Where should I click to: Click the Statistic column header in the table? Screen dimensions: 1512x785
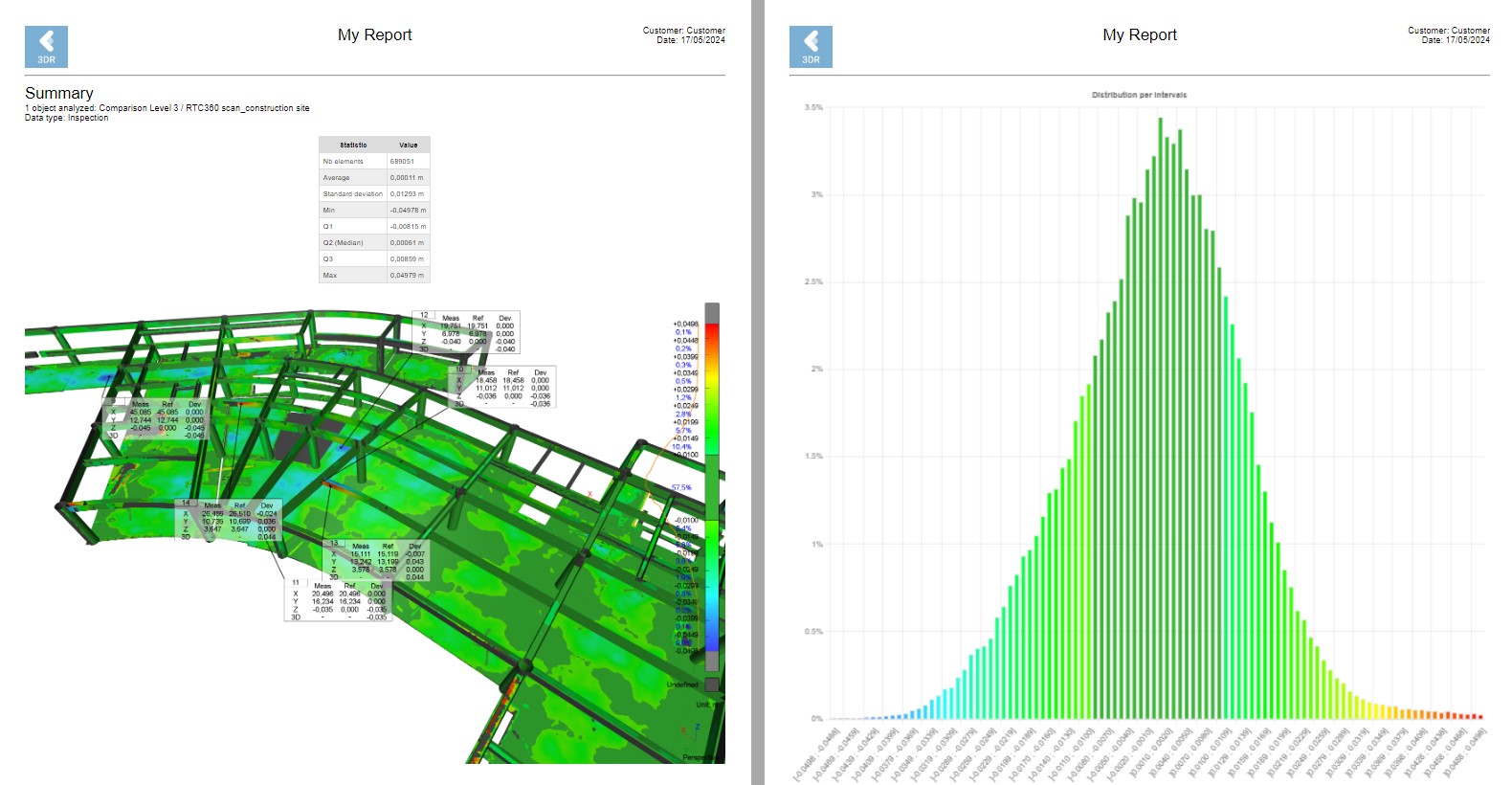pyautogui.click(x=353, y=146)
